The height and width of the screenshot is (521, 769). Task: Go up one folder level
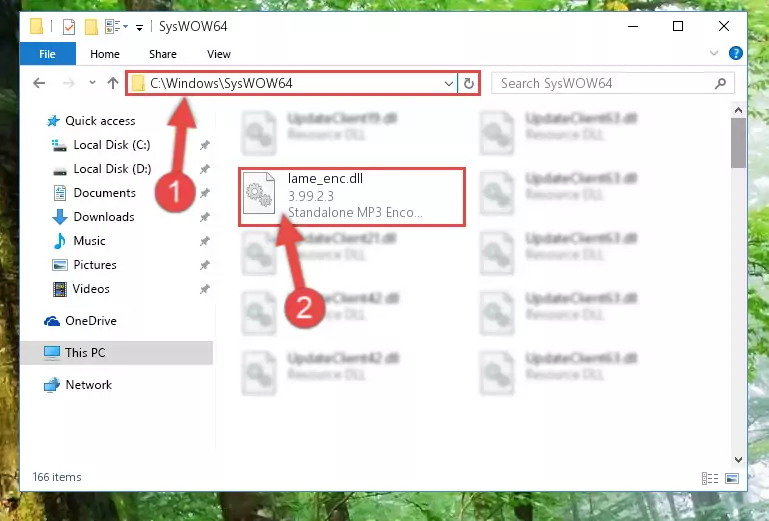[113, 83]
